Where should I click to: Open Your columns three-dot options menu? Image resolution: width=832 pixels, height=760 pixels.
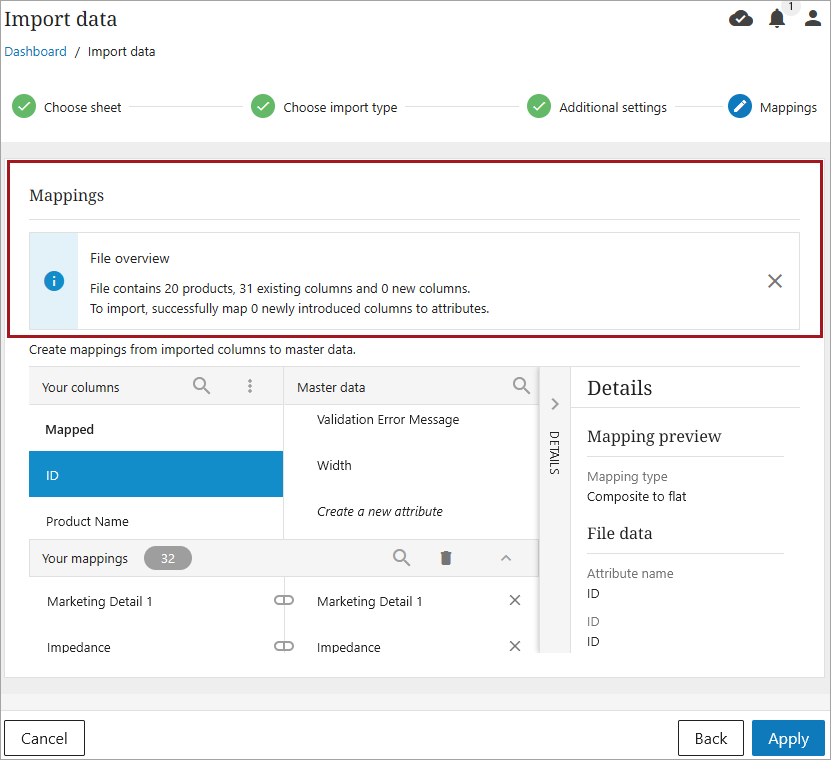[x=250, y=386]
